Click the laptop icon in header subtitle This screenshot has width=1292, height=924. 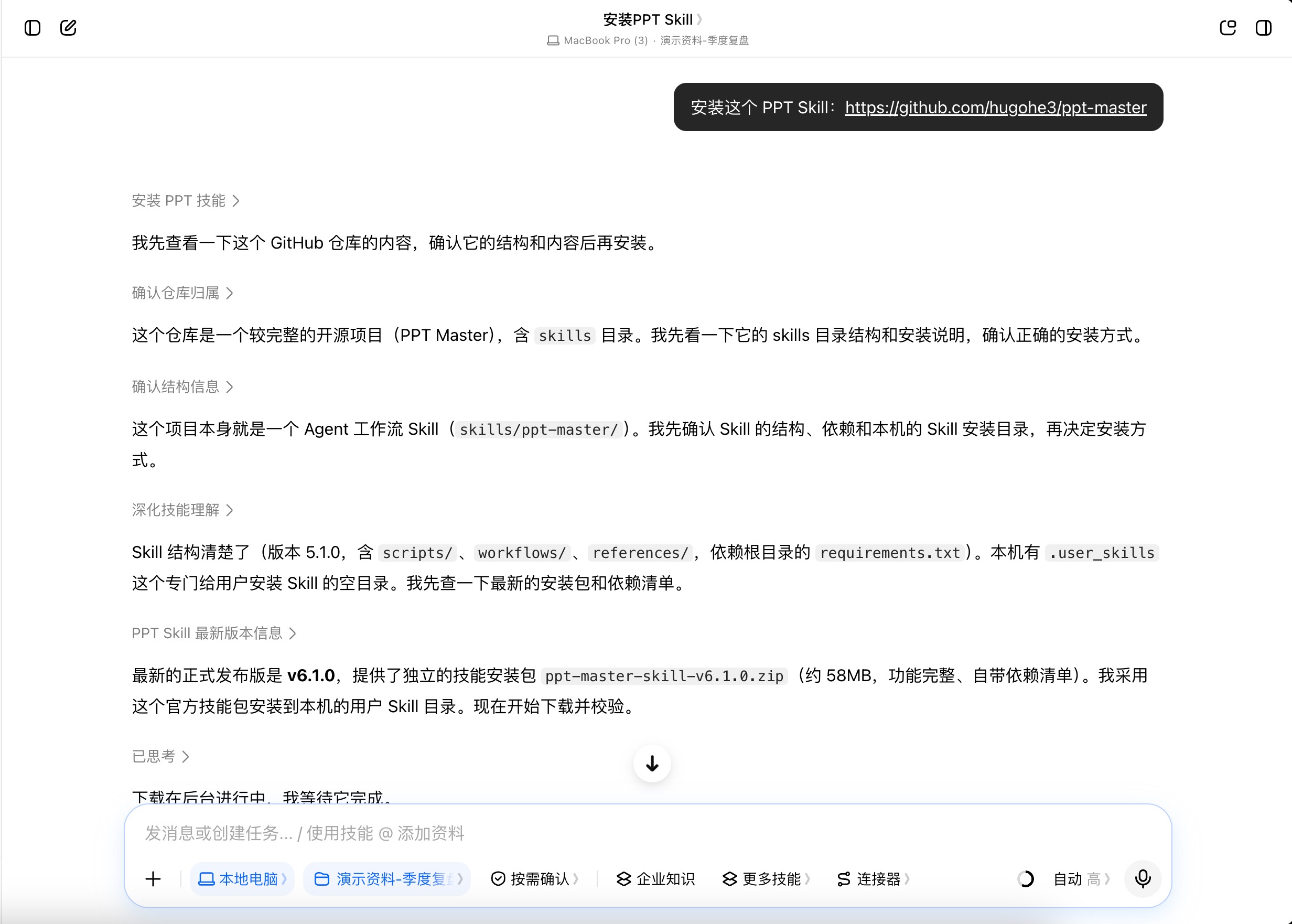[x=553, y=40]
